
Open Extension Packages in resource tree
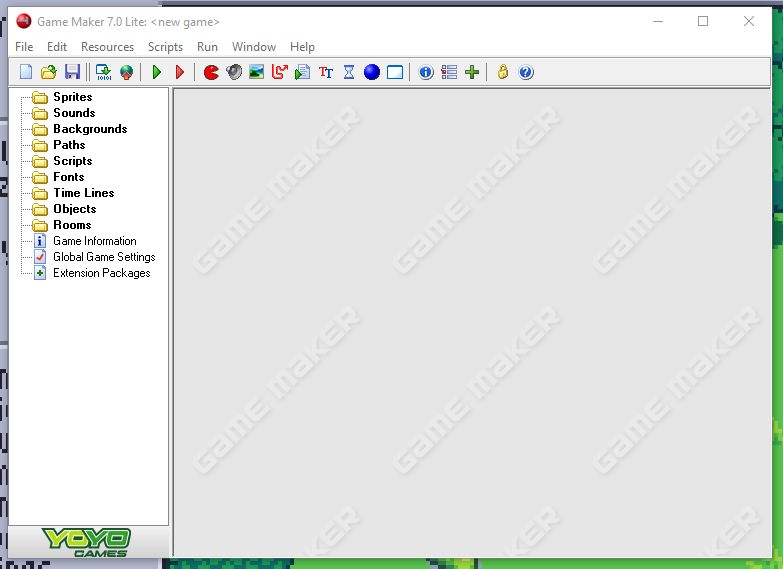click(x=102, y=273)
